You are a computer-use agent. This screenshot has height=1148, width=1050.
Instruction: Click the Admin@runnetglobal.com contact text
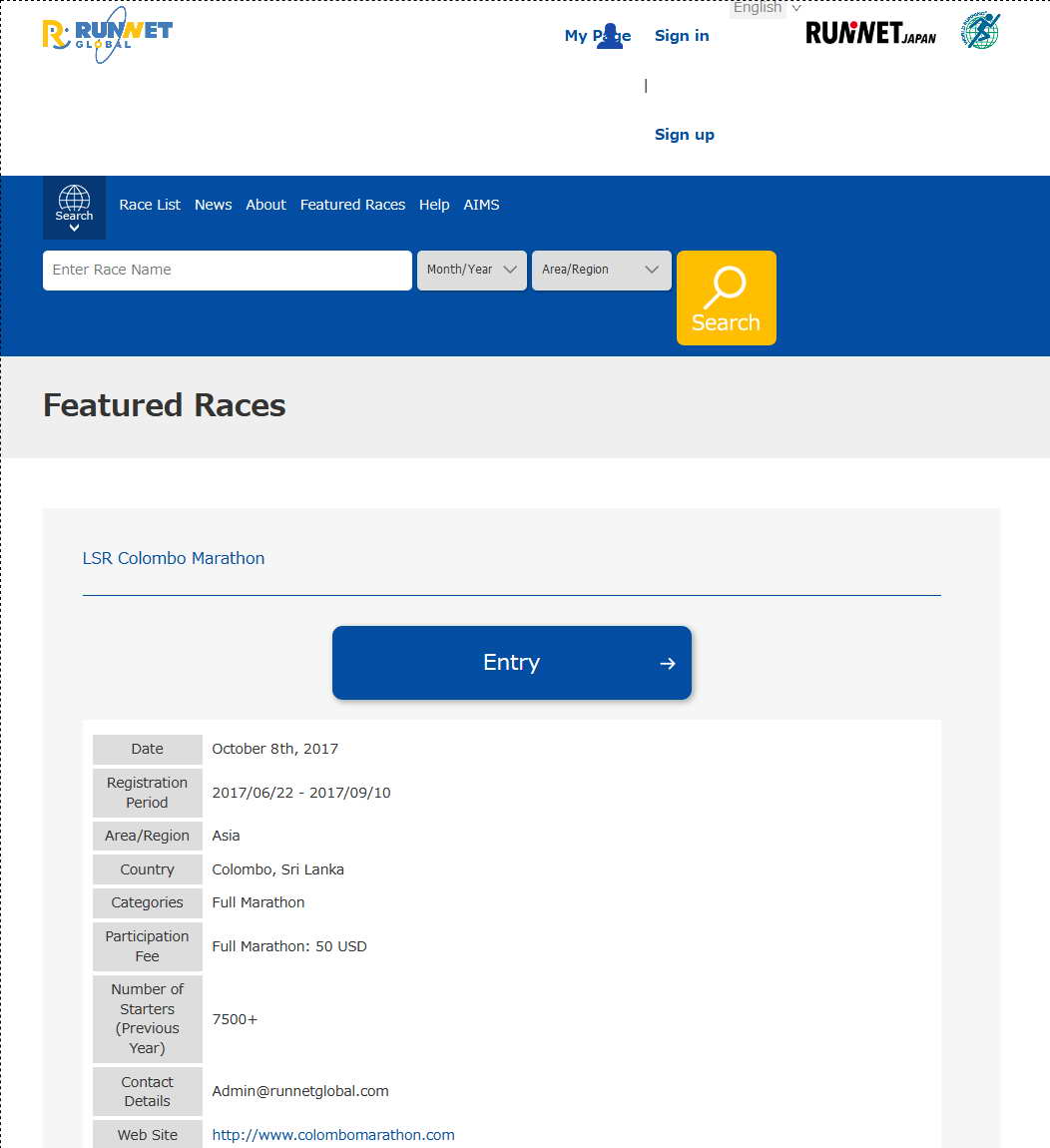[300, 1092]
